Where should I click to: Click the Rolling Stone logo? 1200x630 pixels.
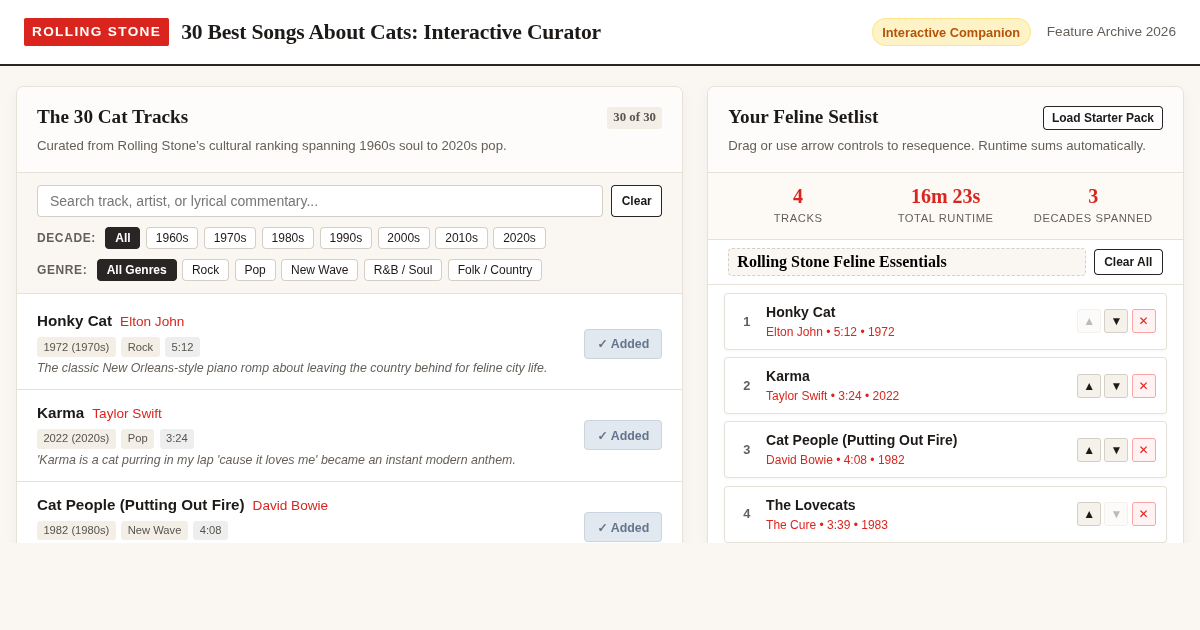tap(96, 32)
